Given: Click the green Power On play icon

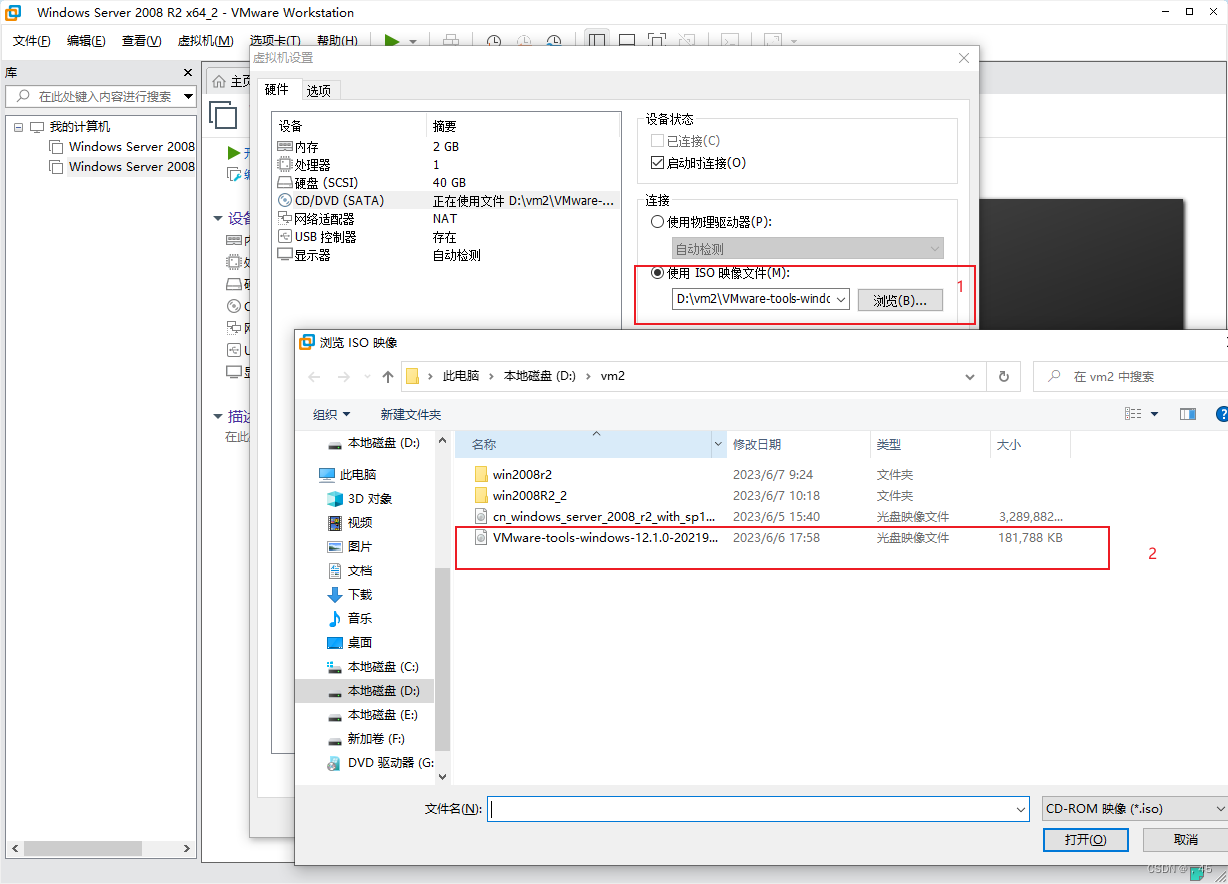Looking at the screenshot, I should click(x=392, y=41).
